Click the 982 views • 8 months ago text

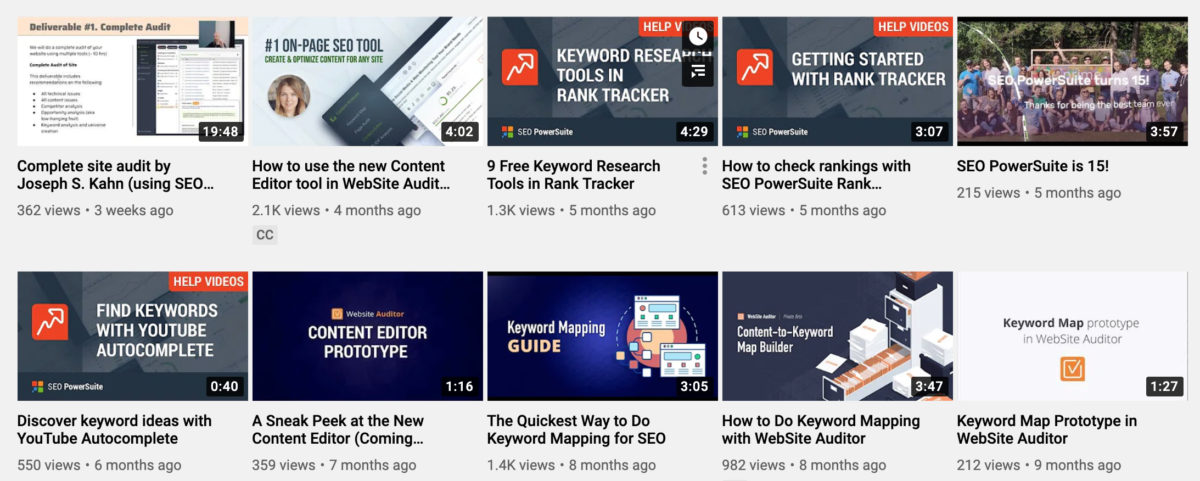tap(804, 465)
